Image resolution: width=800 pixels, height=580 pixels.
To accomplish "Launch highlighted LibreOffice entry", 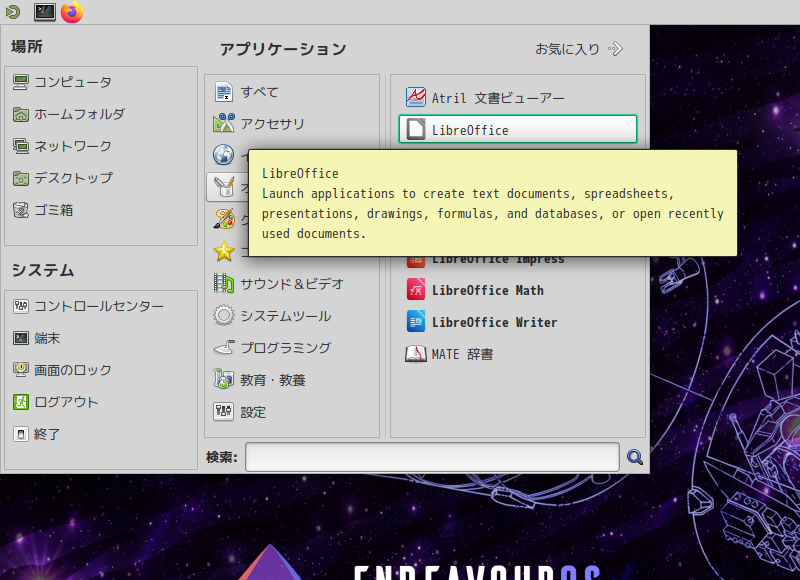I will 518,129.
